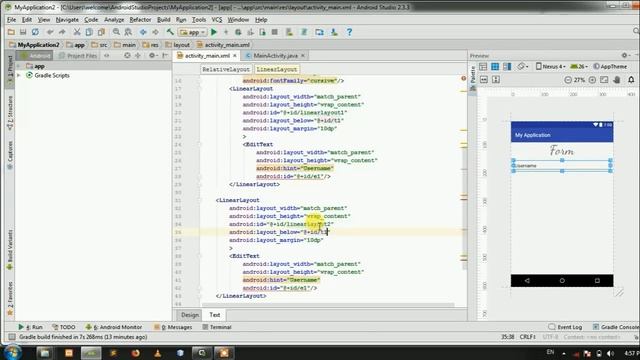The width and height of the screenshot is (640, 360).
Task: Click the Redo arrow icon
Action: 62,32
